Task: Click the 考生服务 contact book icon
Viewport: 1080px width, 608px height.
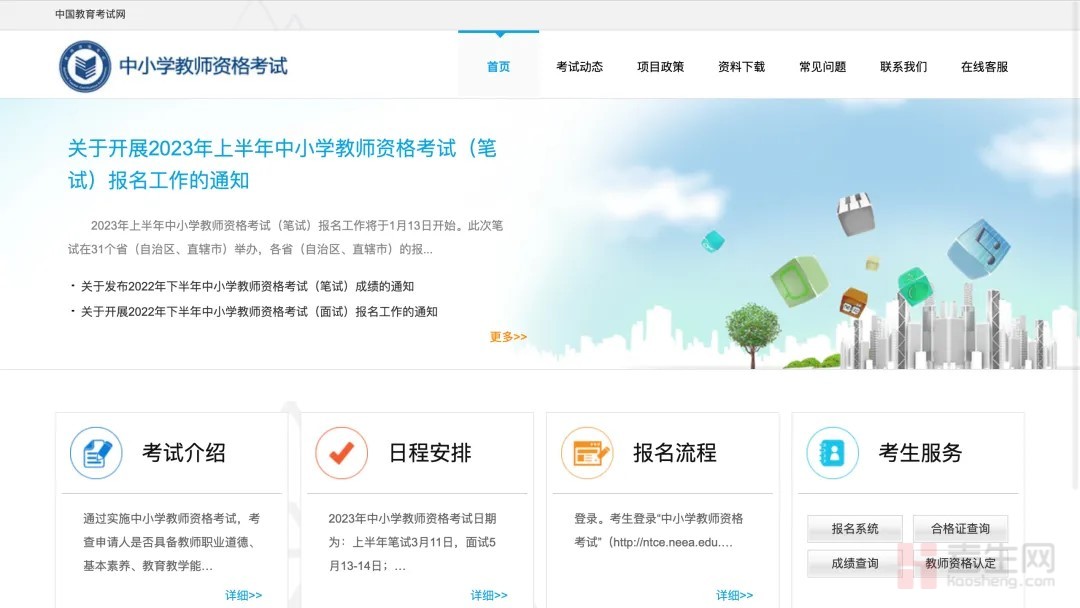Action: pos(832,453)
